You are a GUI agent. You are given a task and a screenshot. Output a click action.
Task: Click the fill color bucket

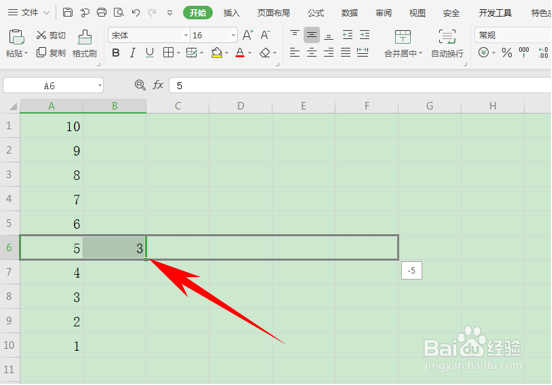(x=217, y=53)
